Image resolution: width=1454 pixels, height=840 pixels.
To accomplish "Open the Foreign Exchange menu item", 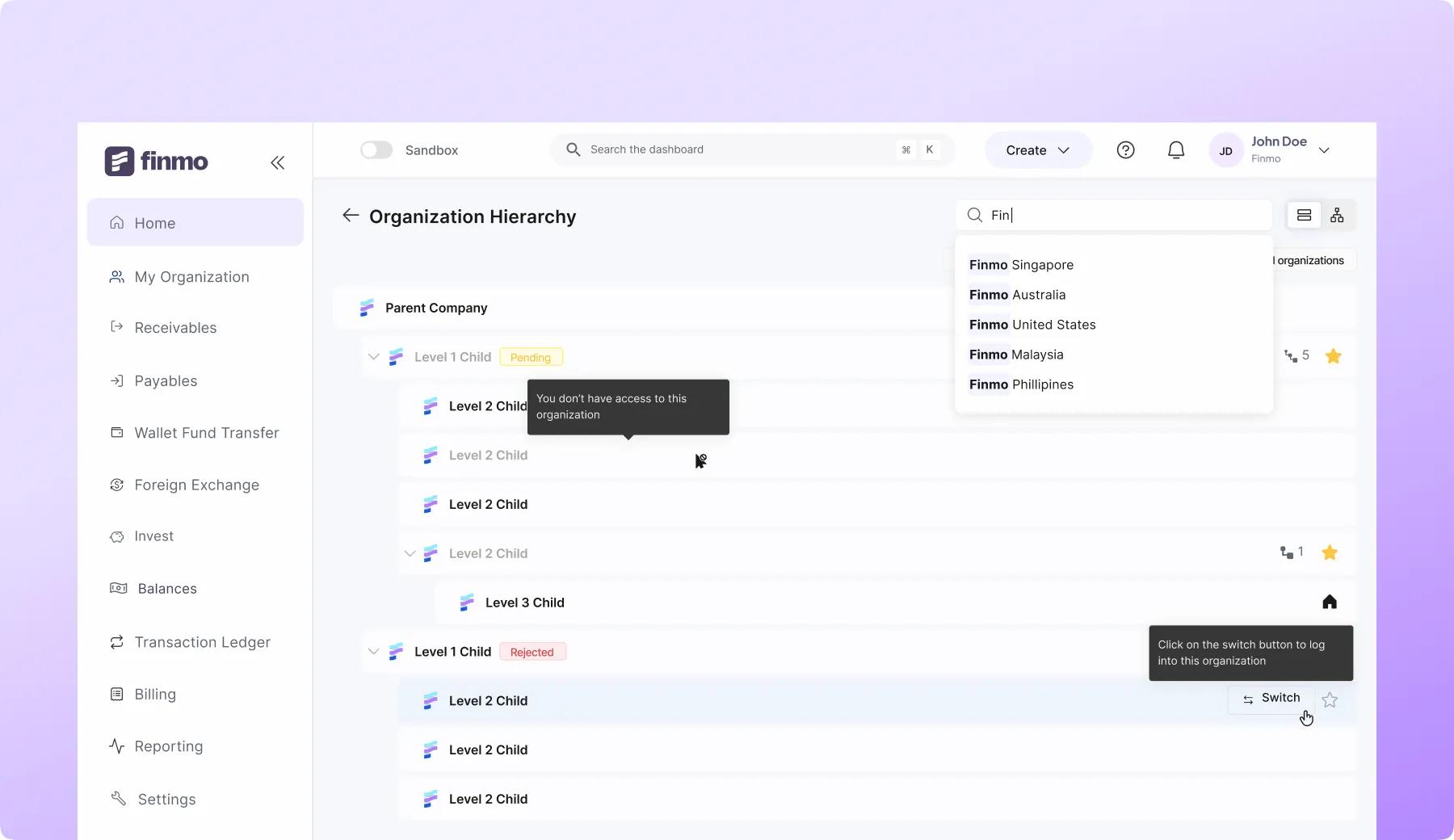I will [196, 485].
